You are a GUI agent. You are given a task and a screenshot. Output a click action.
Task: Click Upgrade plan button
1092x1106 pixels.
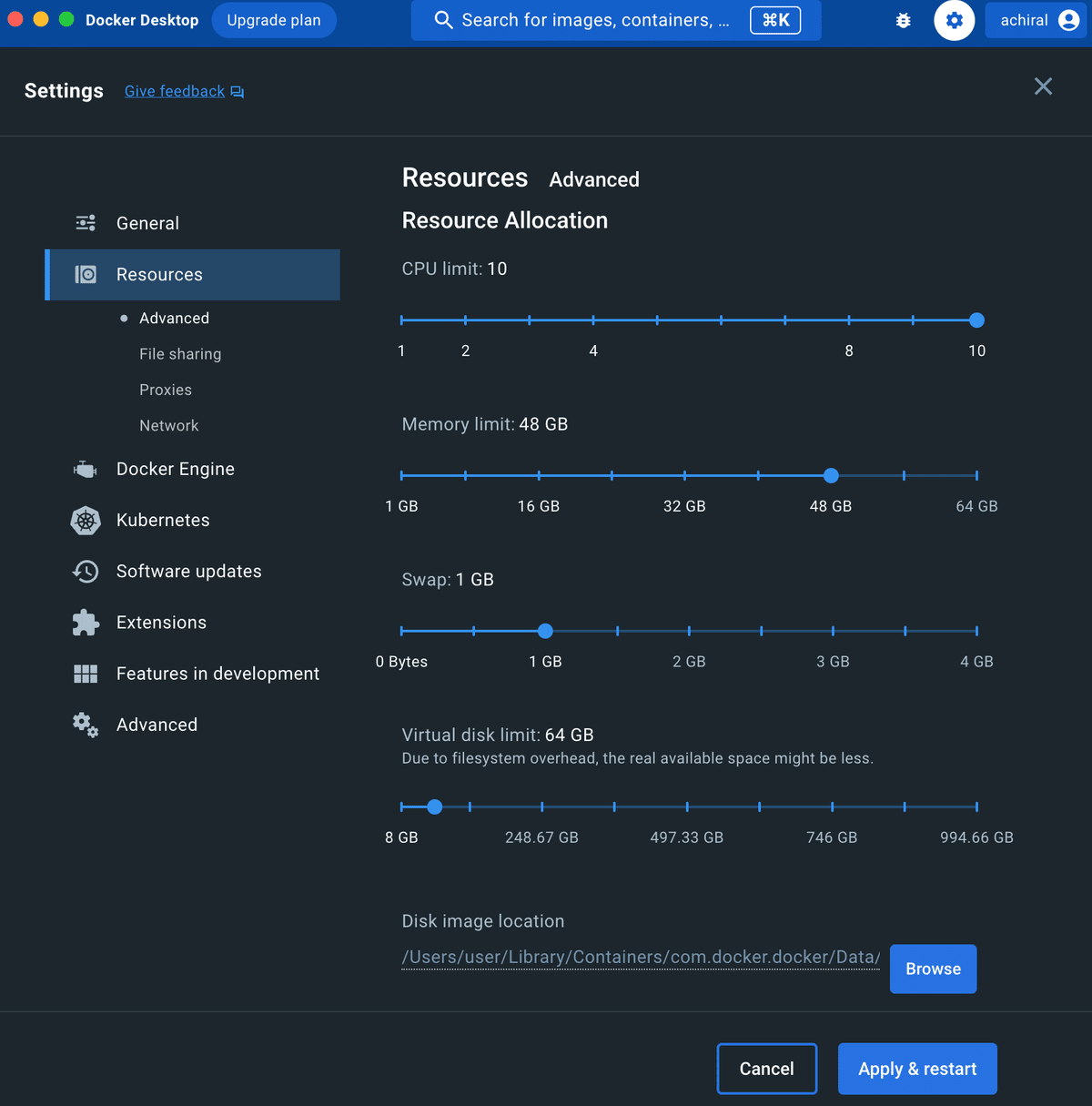pos(274,20)
